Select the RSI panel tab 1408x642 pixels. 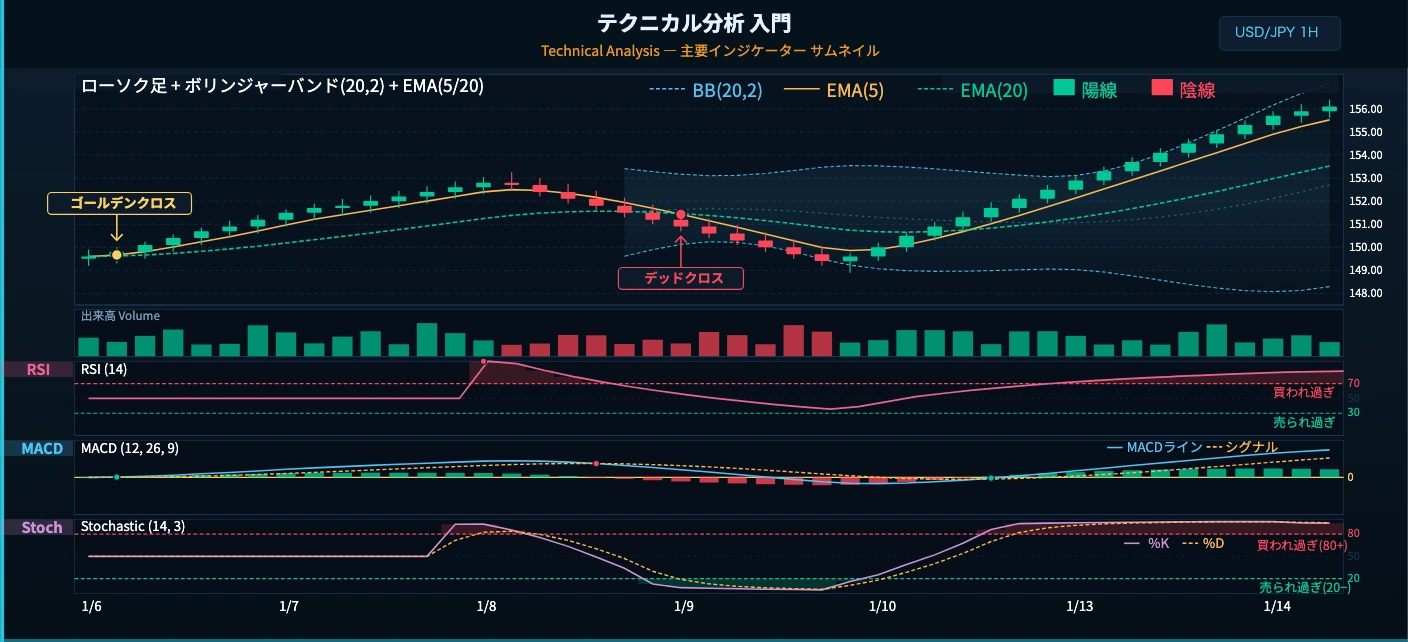pos(38,369)
